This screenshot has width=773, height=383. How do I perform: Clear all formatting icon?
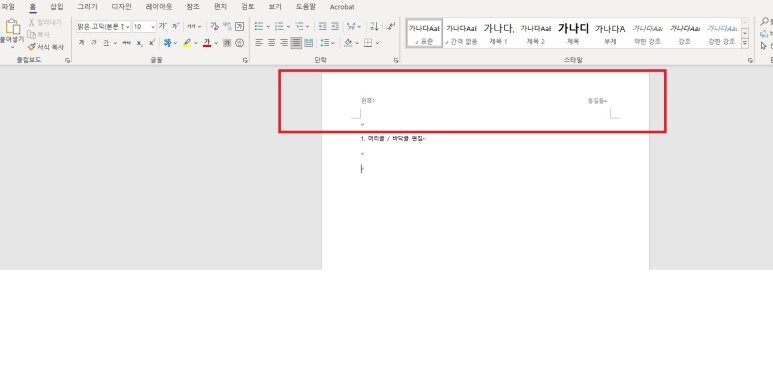(x=214, y=26)
